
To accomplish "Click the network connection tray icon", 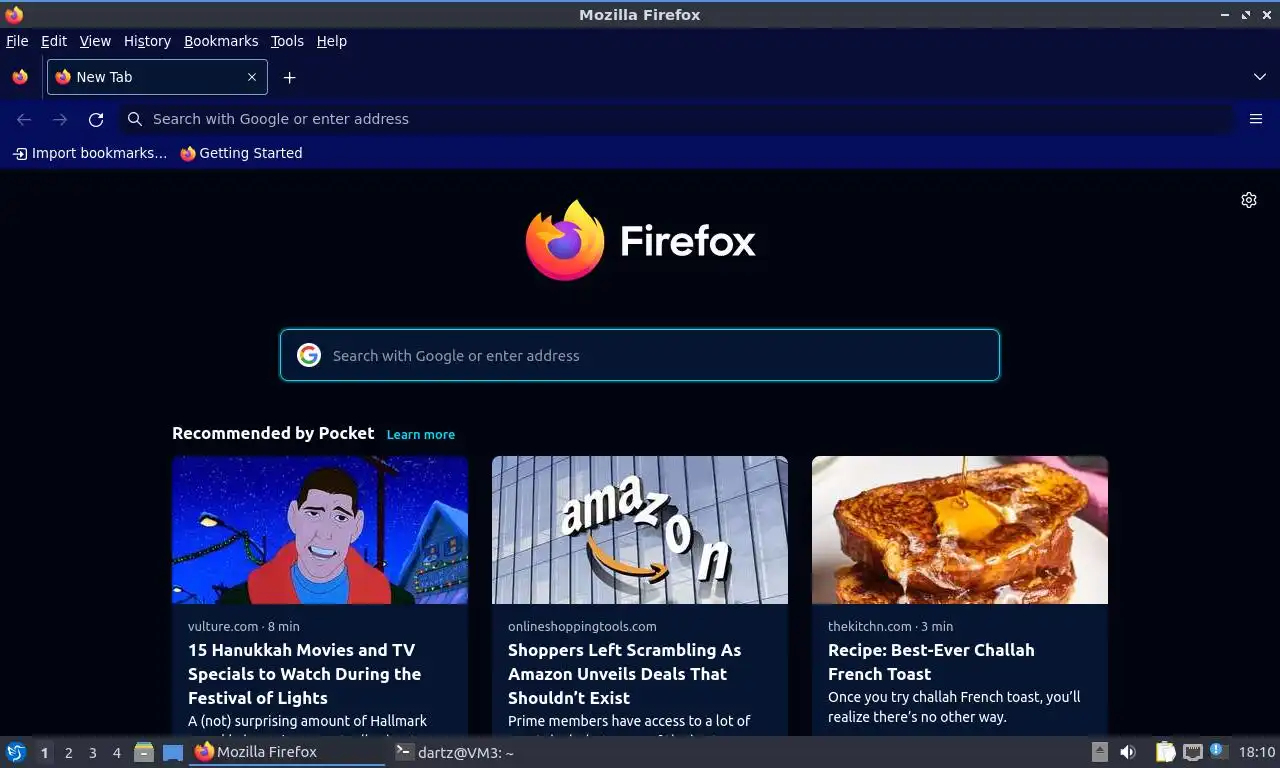I will point(1193,752).
